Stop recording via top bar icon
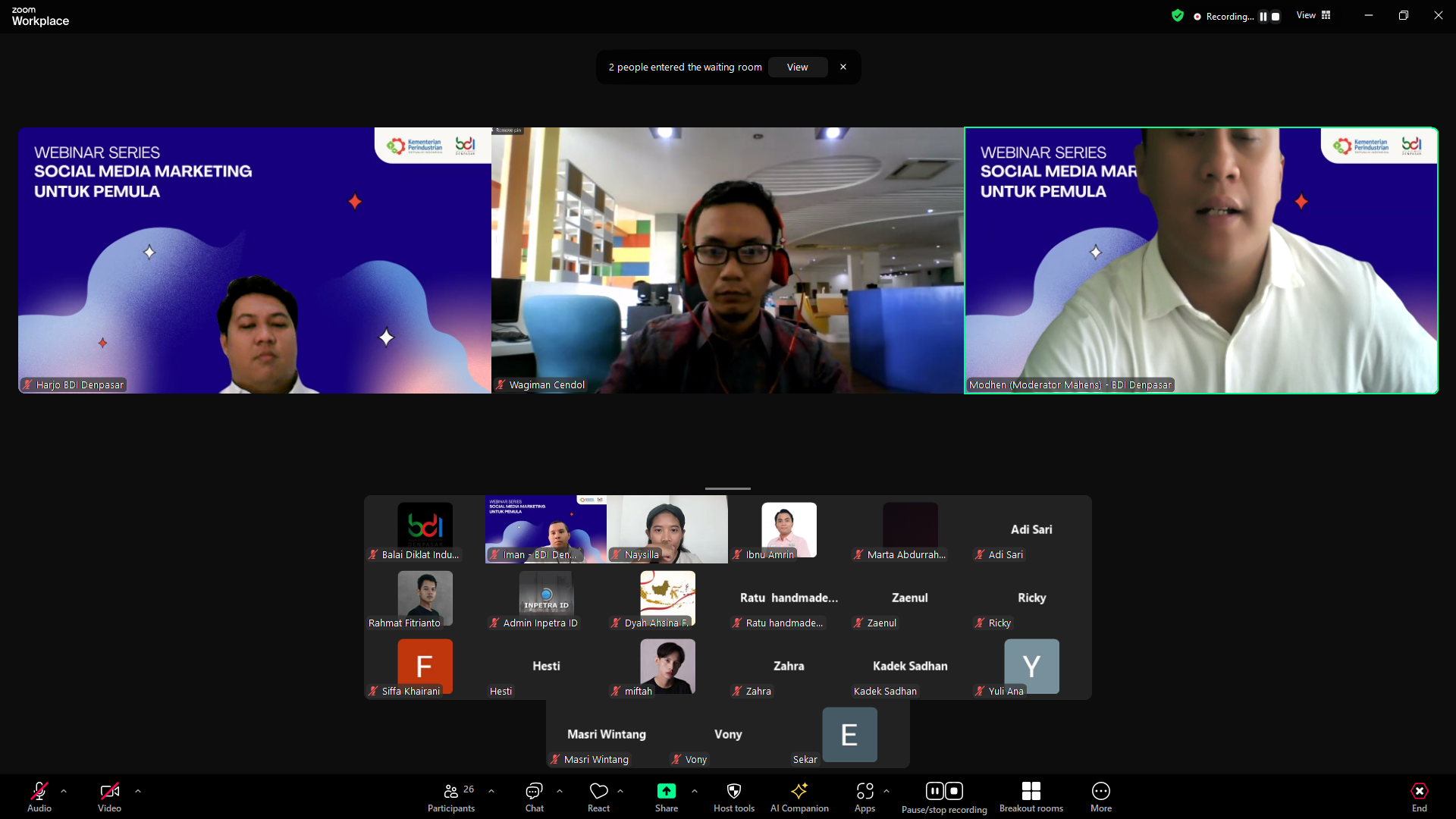1456x819 pixels. pyautogui.click(x=1276, y=16)
